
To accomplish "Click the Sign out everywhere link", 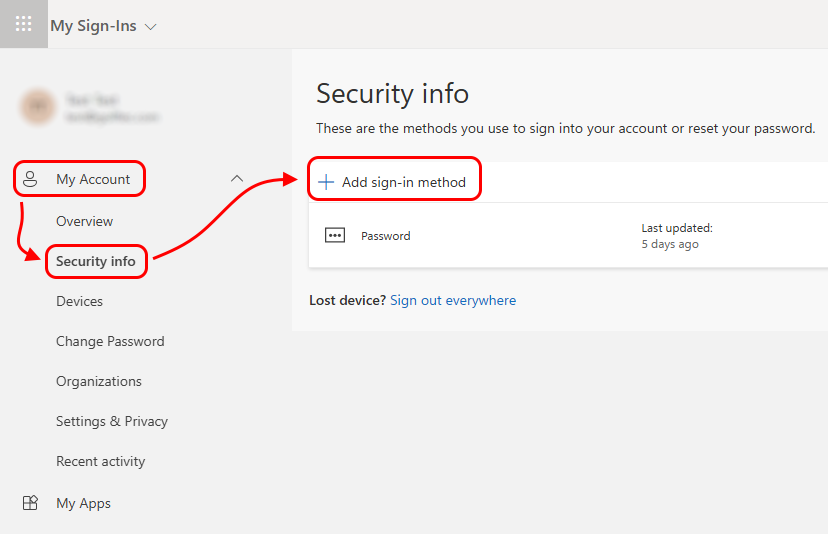I will click(453, 300).
